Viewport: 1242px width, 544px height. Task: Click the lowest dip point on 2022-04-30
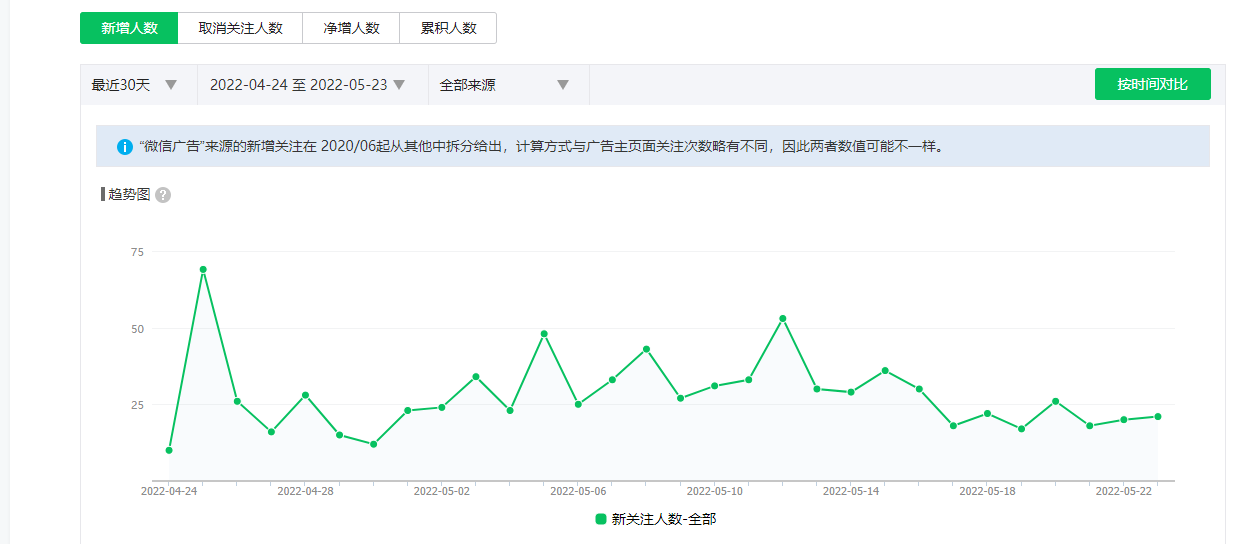[374, 444]
